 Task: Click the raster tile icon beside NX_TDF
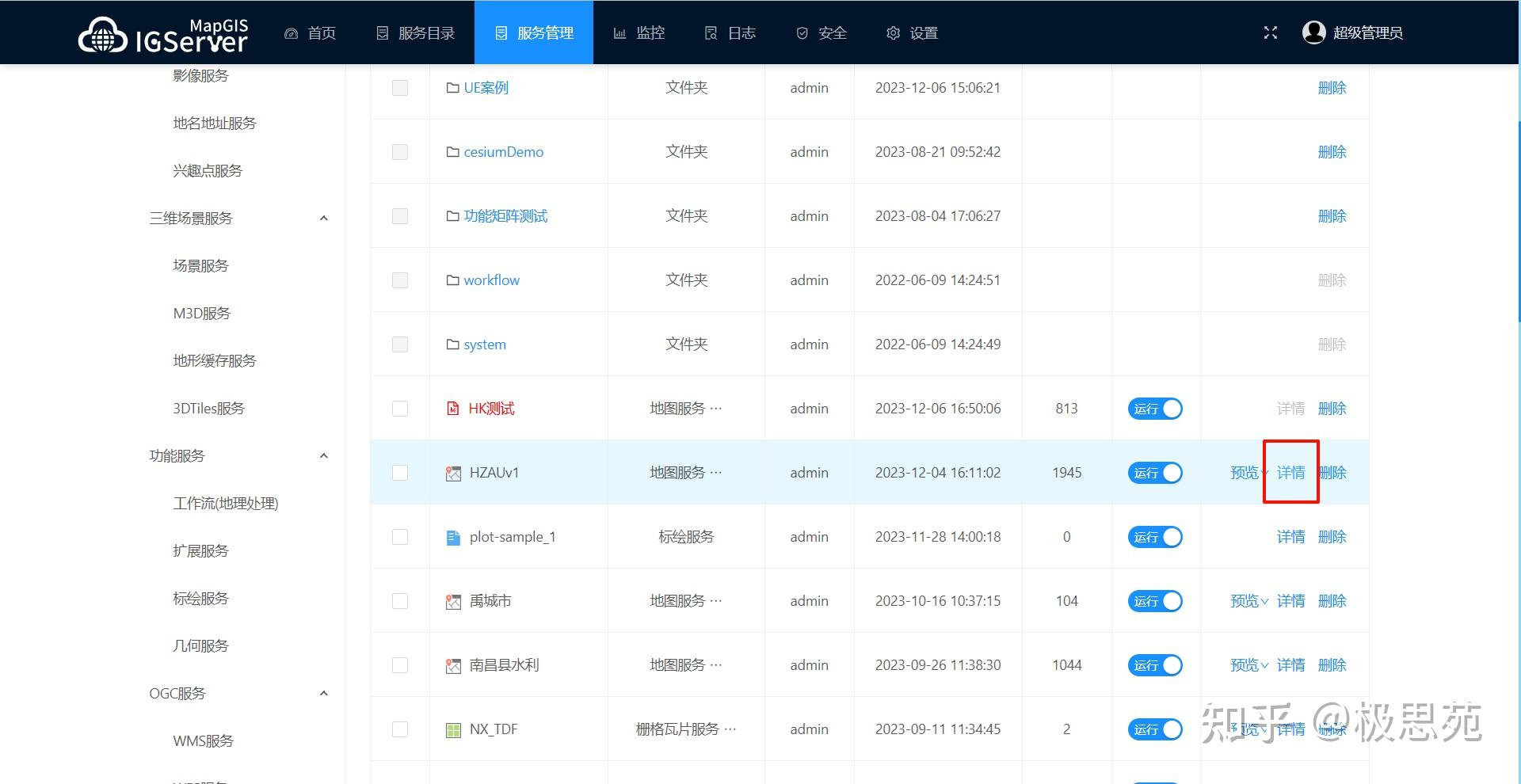tap(452, 729)
